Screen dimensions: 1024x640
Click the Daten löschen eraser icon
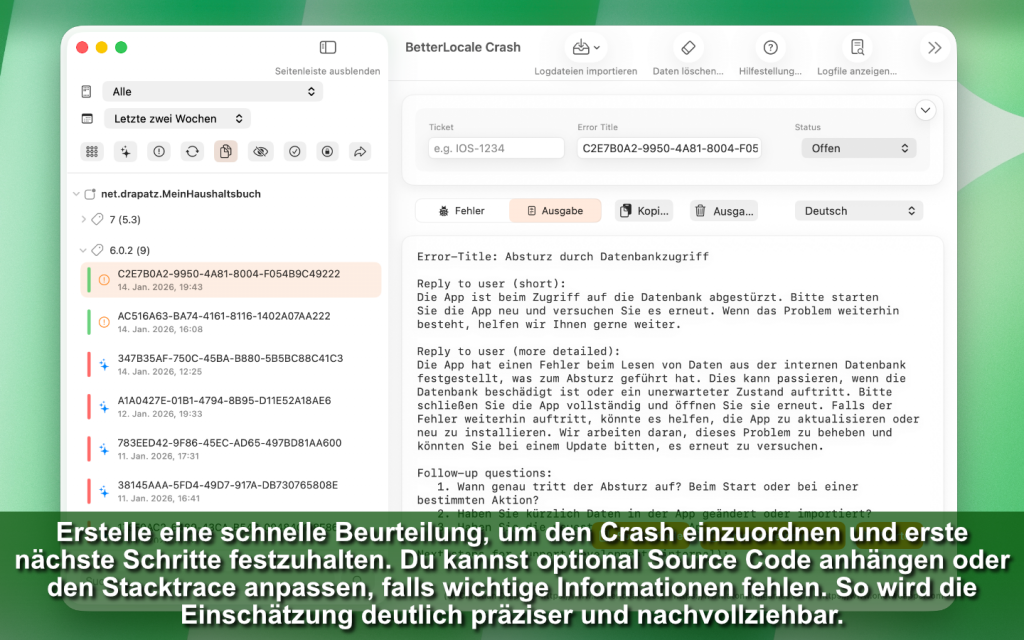[687, 48]
